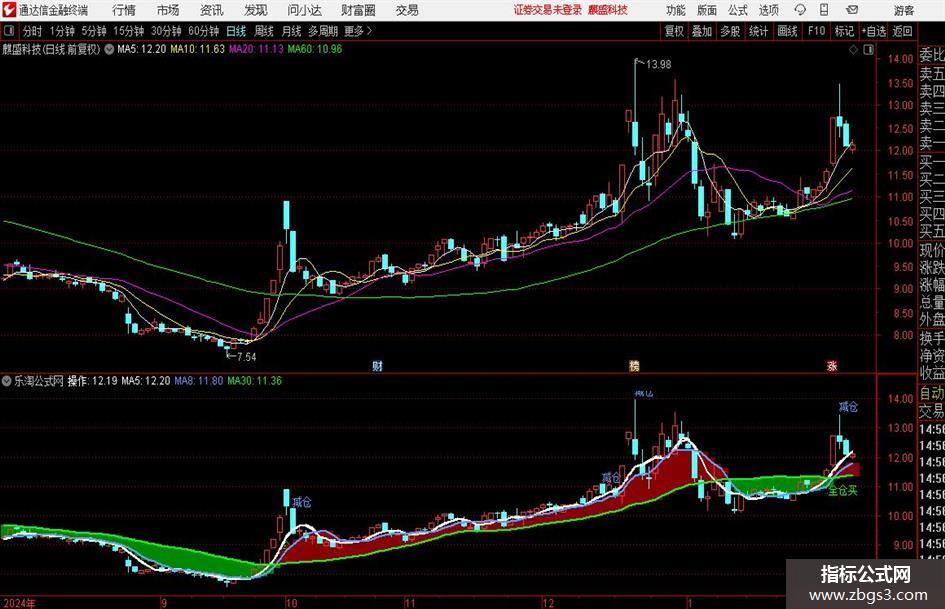This screenshot has height=609, width=945.
Task: Click the 麒盛科技 stock name in title bar
Action: click(608, 10)
